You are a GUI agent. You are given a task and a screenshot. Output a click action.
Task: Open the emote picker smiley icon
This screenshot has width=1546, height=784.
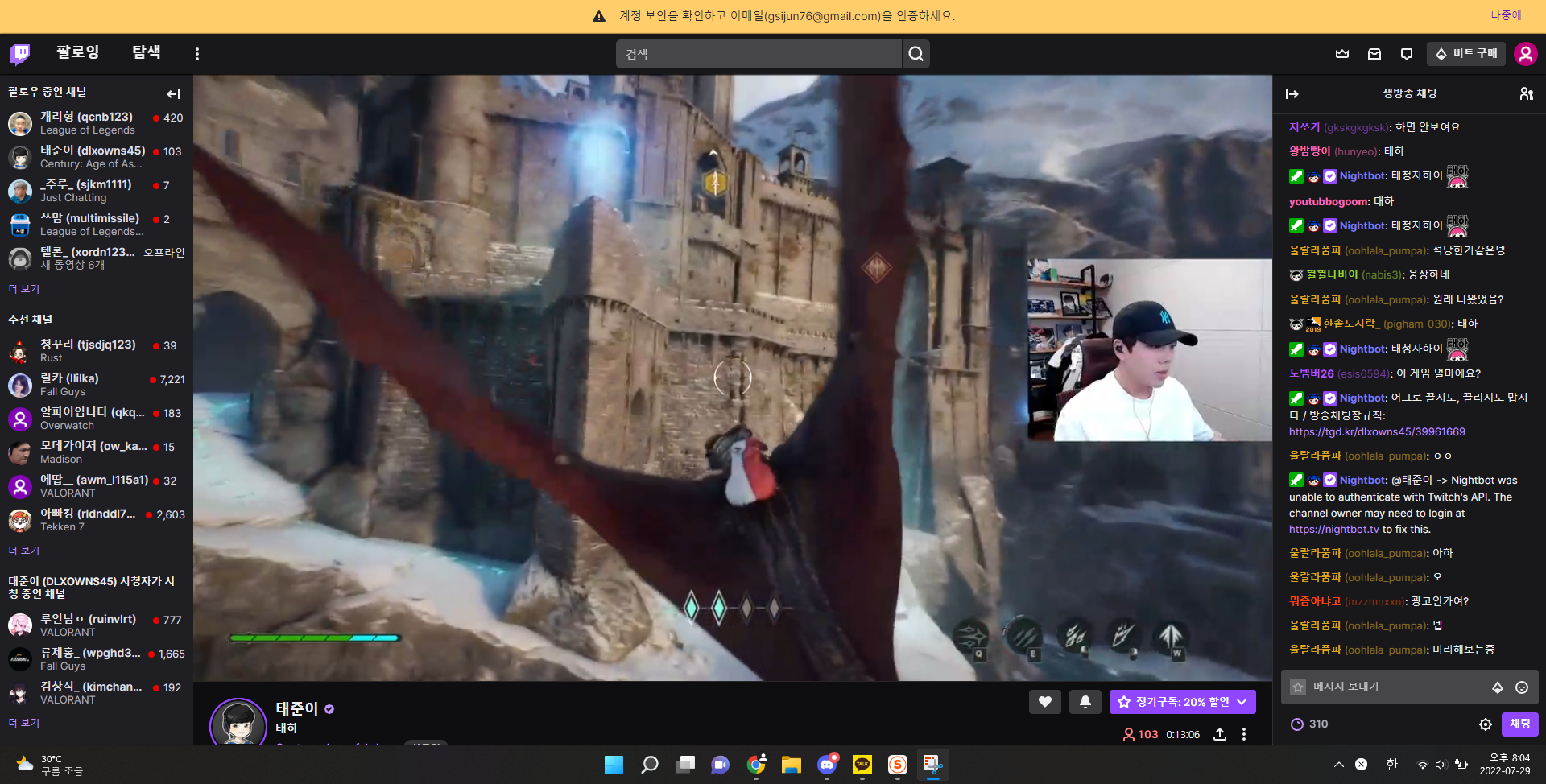[1522, 687]
